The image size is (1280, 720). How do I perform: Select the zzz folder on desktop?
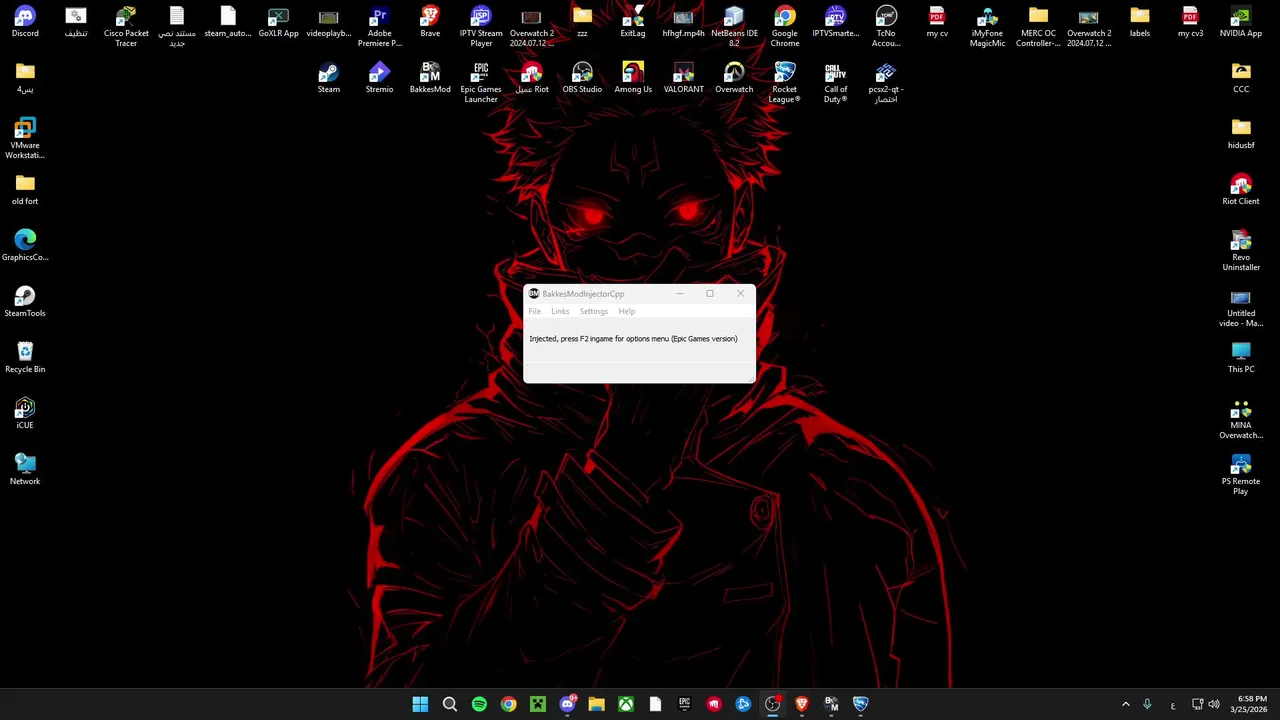[x=582, y=22]
